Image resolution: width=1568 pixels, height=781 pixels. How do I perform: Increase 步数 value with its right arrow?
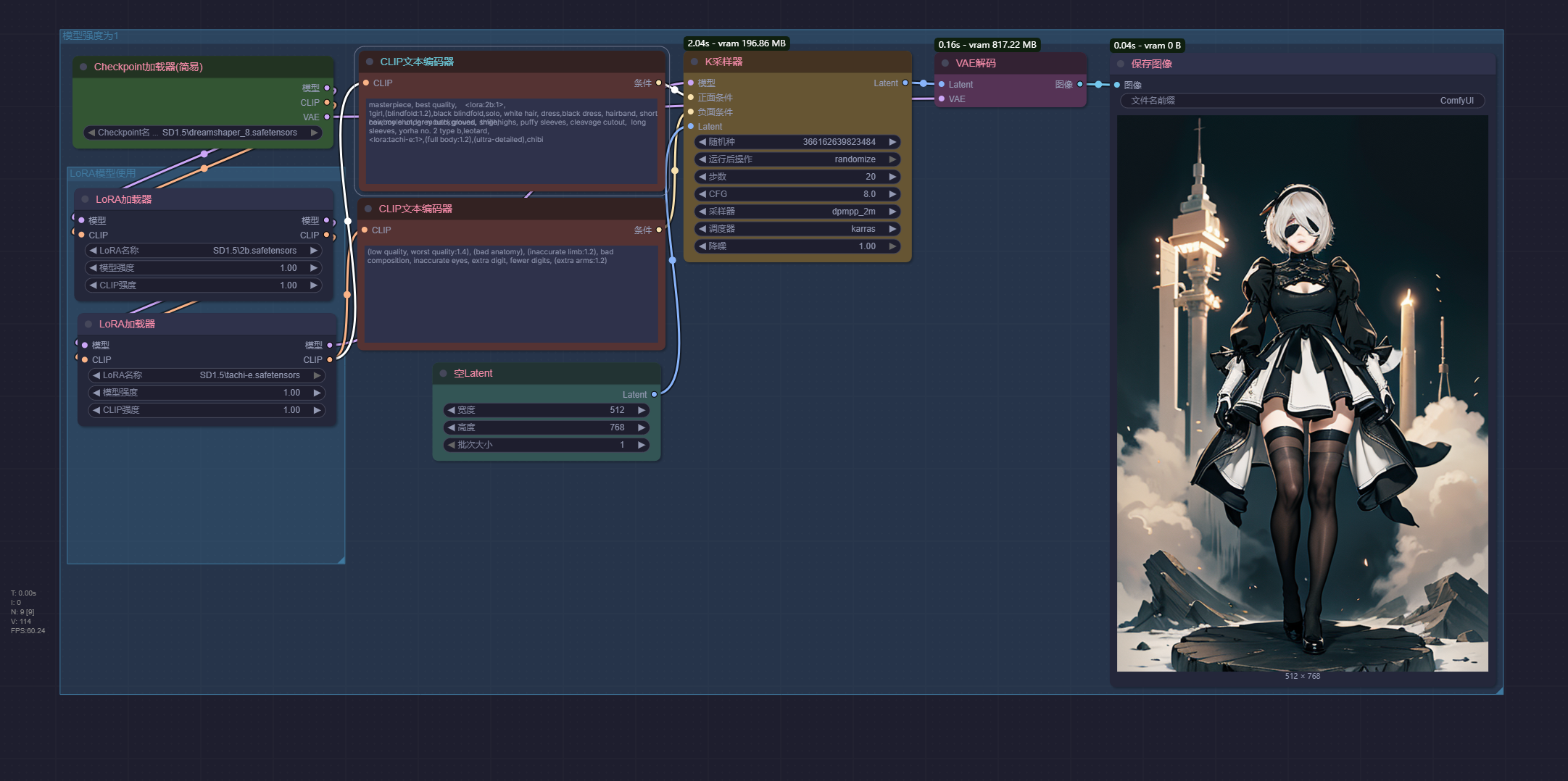point(892,177)
